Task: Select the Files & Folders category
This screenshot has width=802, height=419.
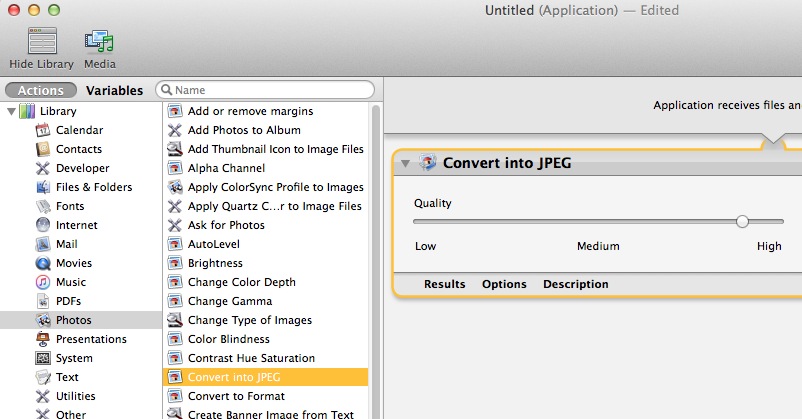Action: (x=93, y=187)
